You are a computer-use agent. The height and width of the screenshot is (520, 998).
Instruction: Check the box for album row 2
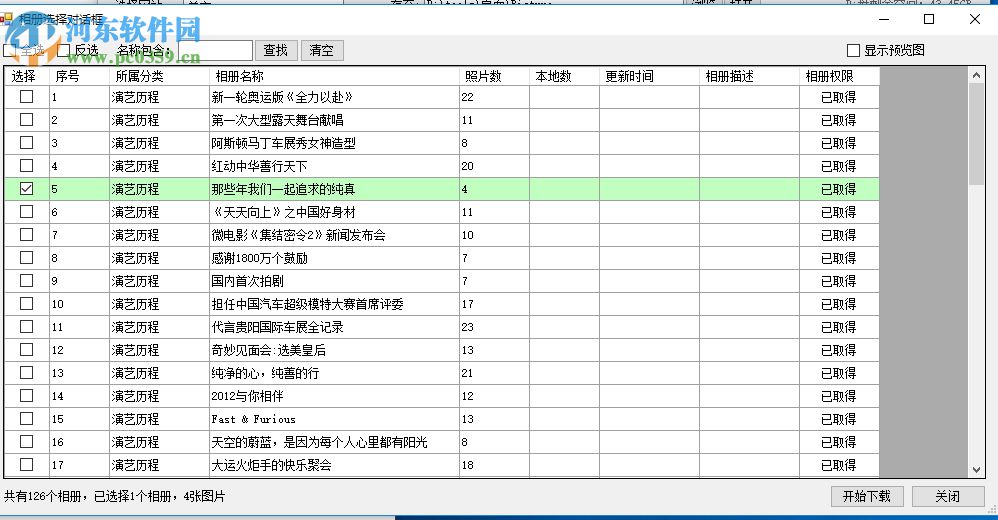tap(26, 120)
